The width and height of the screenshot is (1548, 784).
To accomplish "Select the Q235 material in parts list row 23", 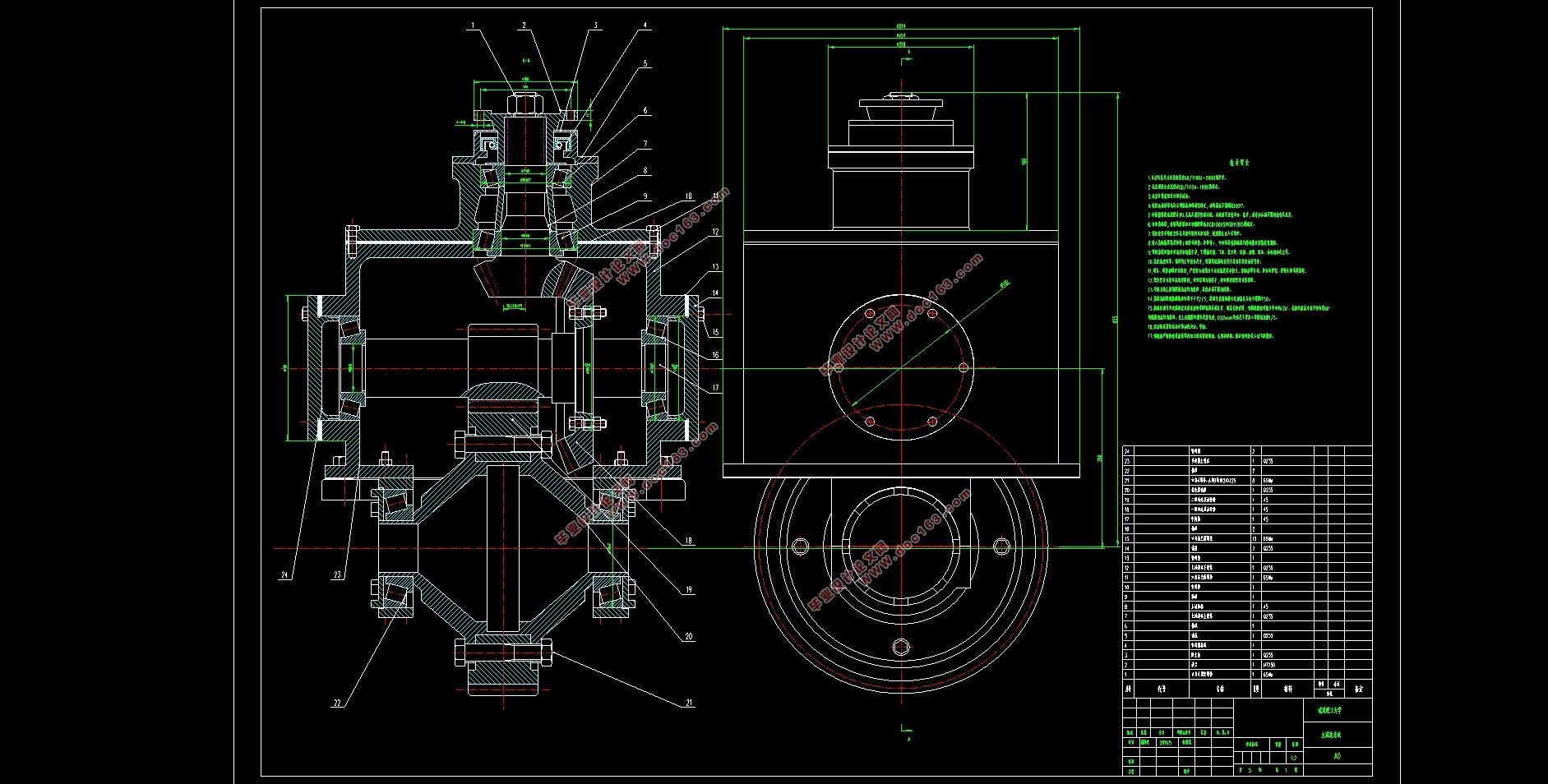I will (x=1268, y=461).
